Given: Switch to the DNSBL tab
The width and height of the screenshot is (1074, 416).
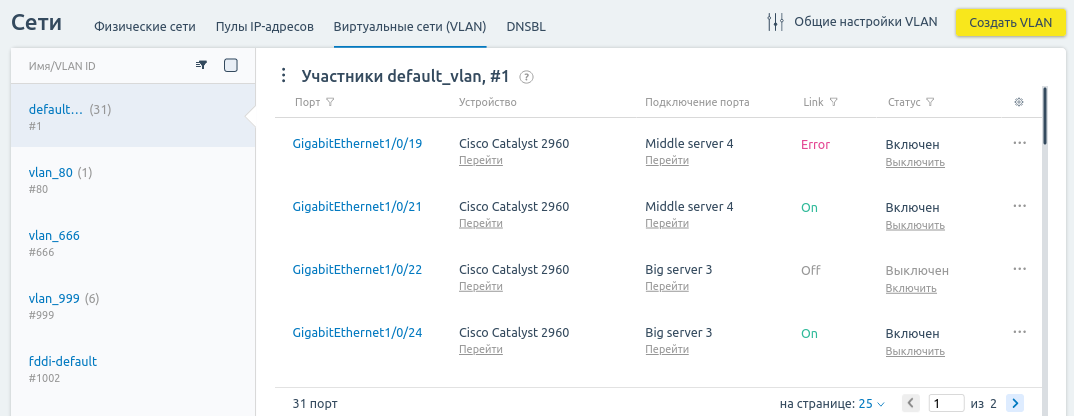Looking at the screenshot, I should 526,27.
